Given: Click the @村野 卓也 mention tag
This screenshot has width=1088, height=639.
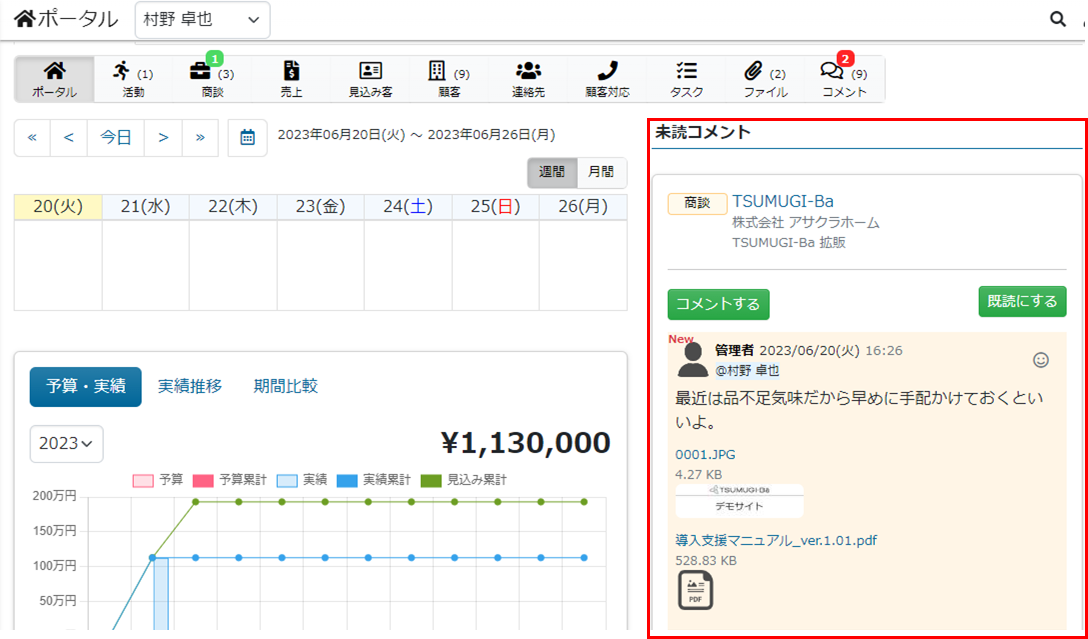Looking at the screenshot, I should click(747, 370).
